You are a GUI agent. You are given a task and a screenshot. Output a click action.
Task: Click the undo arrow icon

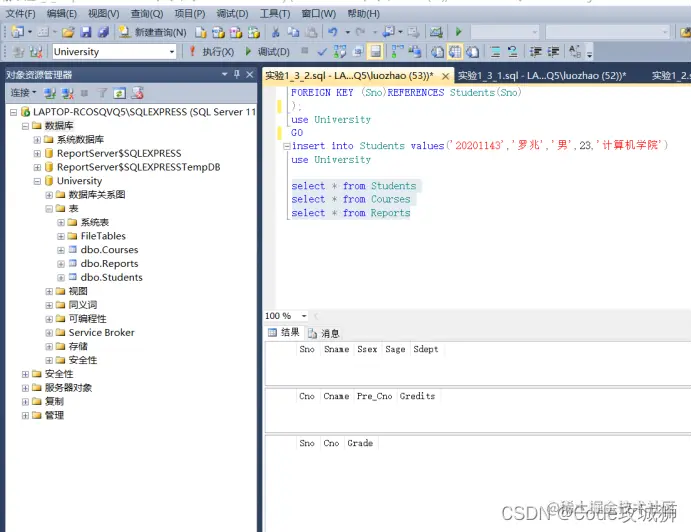coord(333,32)
